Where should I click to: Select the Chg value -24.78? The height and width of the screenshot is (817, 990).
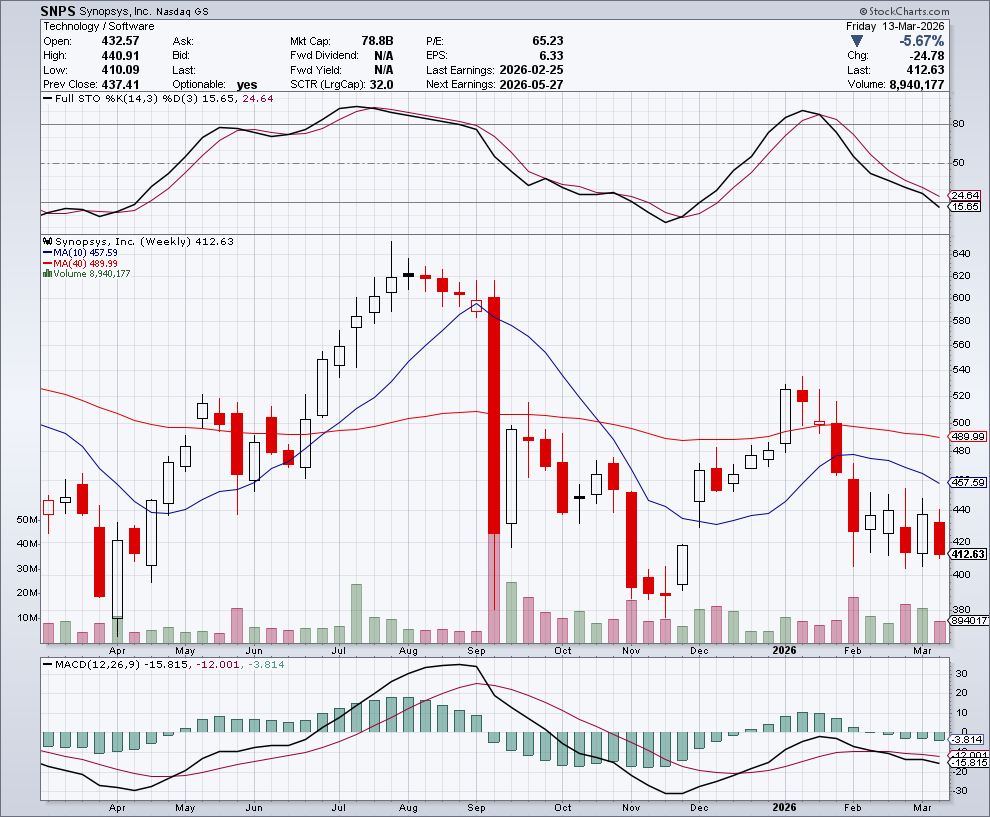coord(927,56)
